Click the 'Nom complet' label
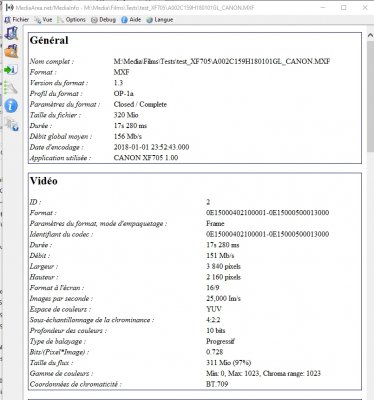 tap(52, 61)
